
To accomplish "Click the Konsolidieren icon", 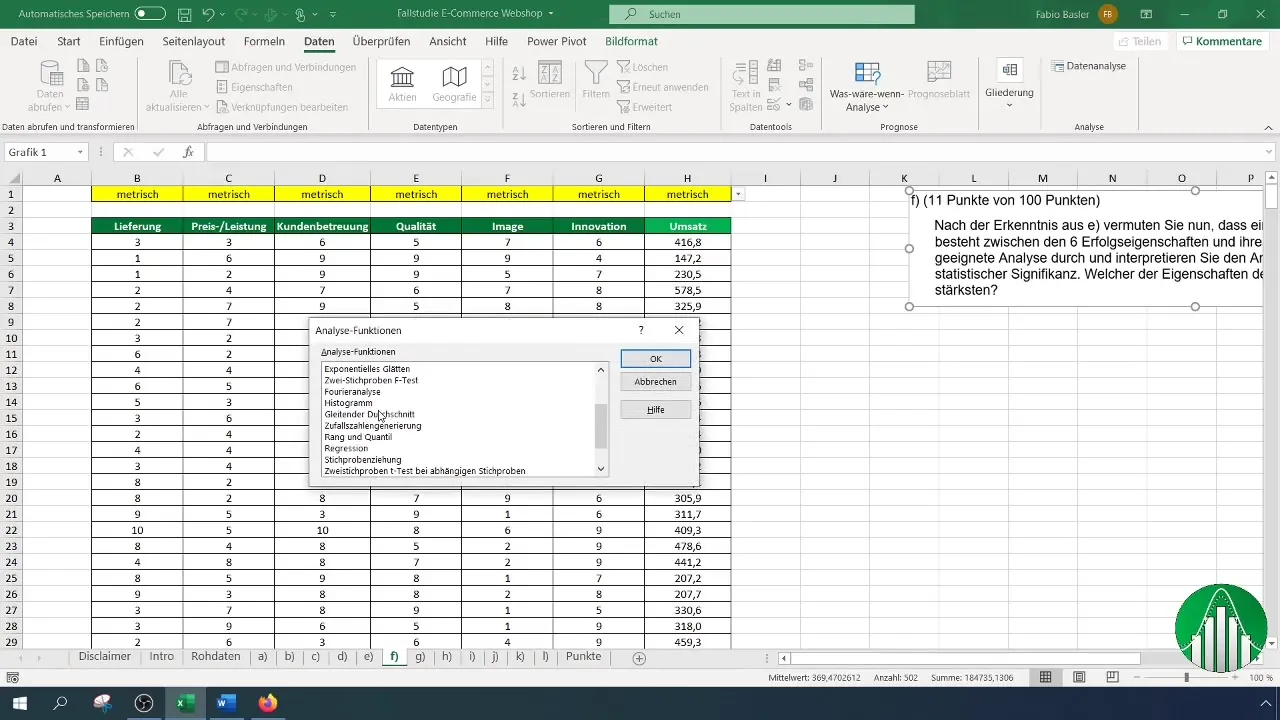I will point(804,66).
